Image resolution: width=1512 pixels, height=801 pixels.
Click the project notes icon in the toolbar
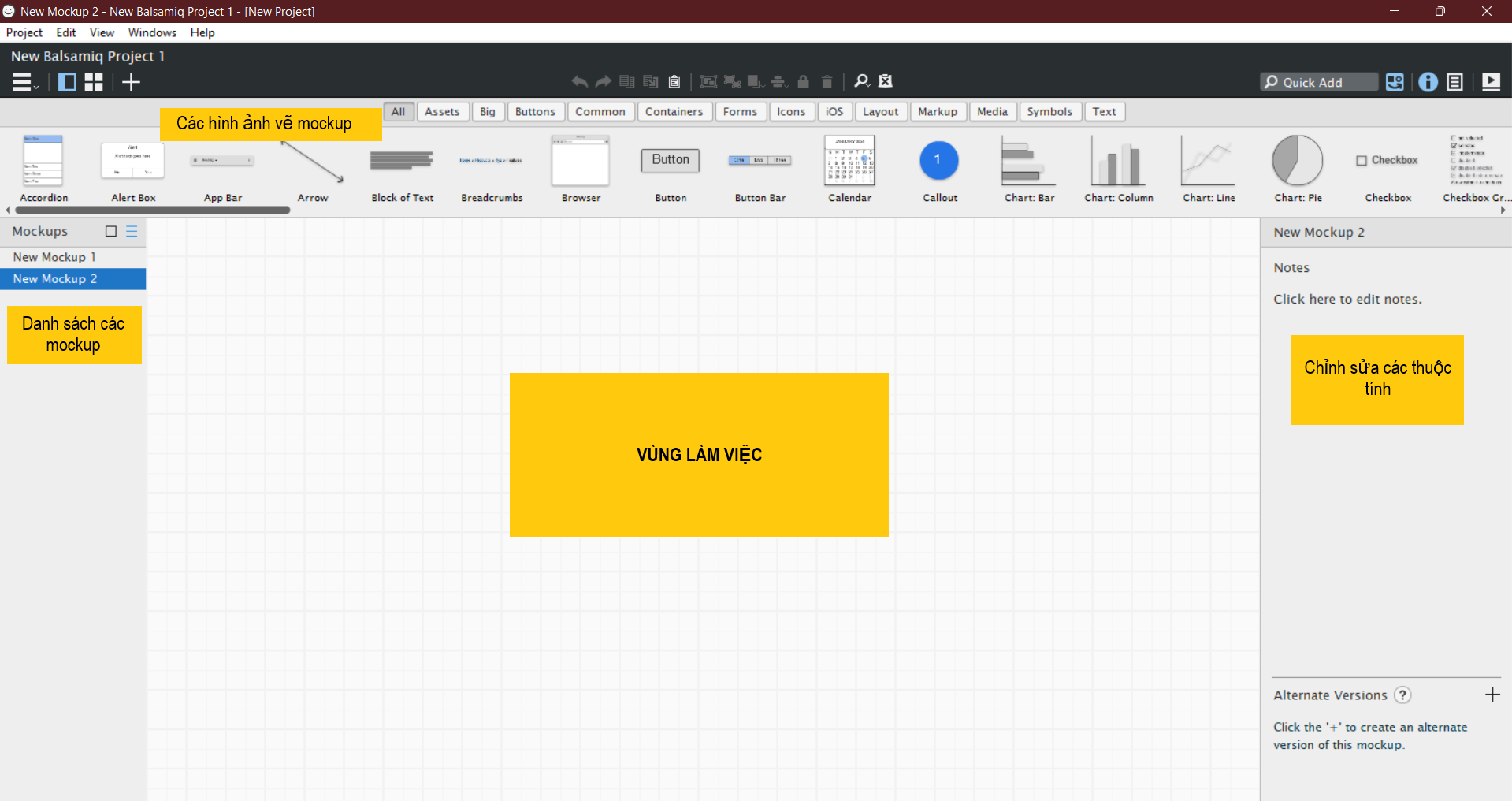tap(1455, 82)
